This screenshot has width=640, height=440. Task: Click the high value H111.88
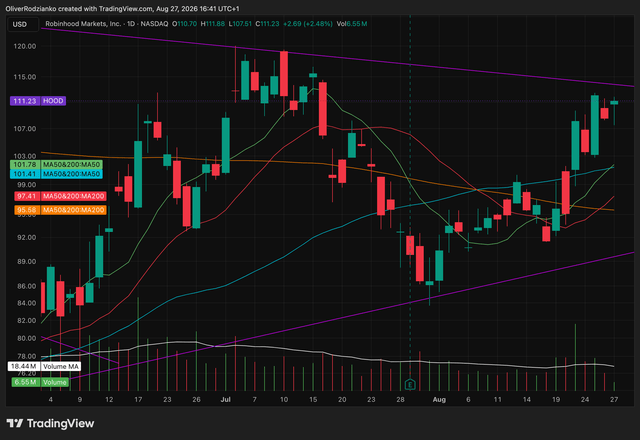(x=213, y=24)
